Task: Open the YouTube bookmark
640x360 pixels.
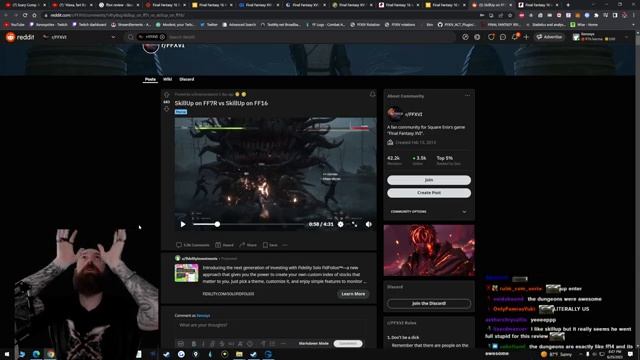Action: point(14,24)
